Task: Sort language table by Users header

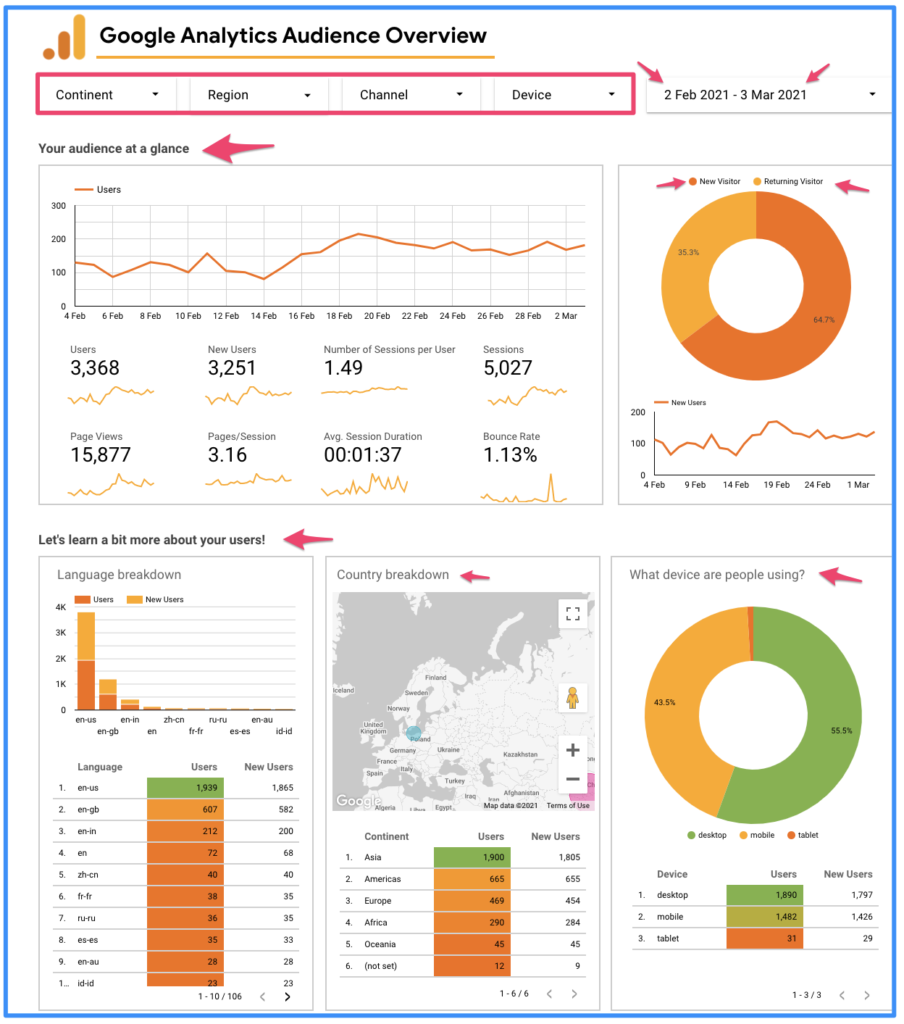Action: point(204,767)
